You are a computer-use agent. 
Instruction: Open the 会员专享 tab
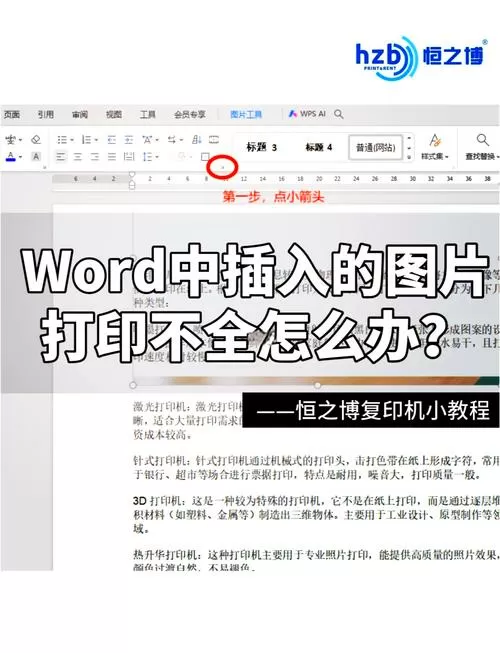[190, 114]
